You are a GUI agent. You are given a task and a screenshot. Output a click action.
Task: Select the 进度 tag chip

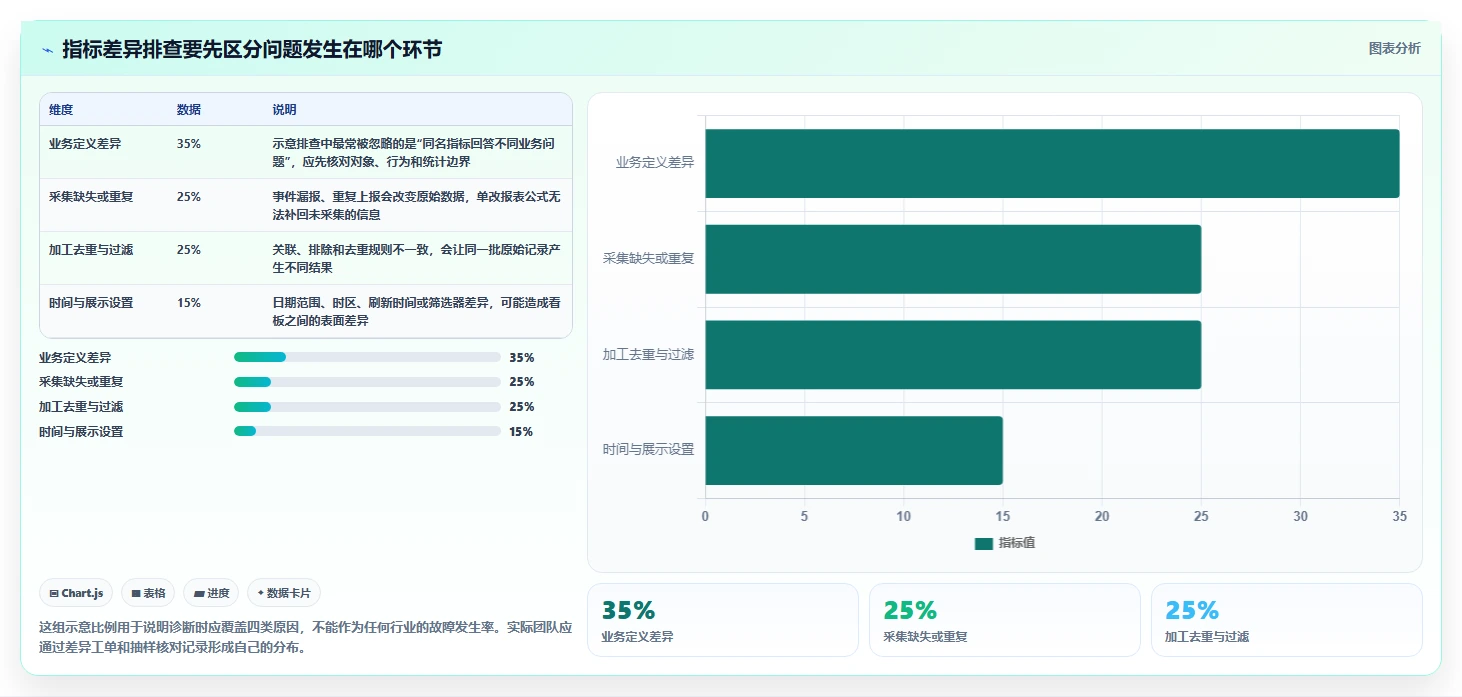(x=211, y=593)
